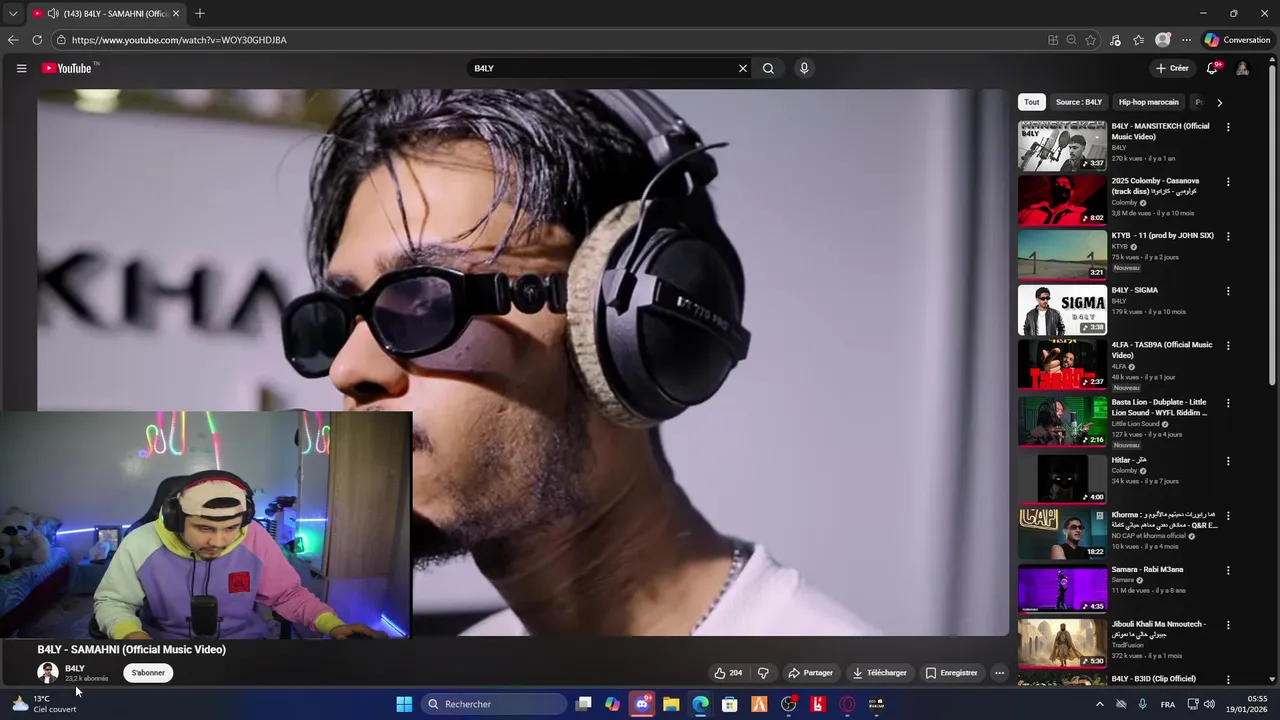Image resolution: width=1280 pixels, height=720 pixels.
Task: Open options menu for Samara - Rabi M3ana
Action: [1228, 570]
